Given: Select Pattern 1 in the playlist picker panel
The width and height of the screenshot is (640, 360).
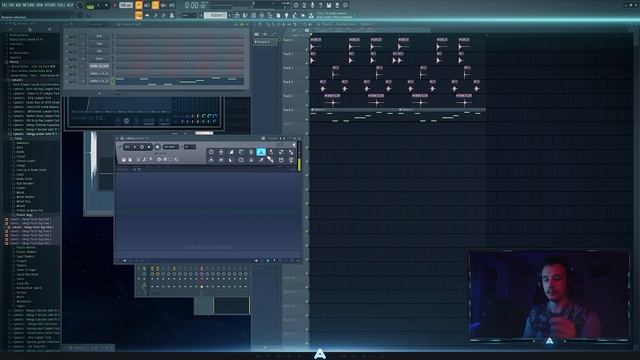Looking at the screenshot, I should coord(264,42).
